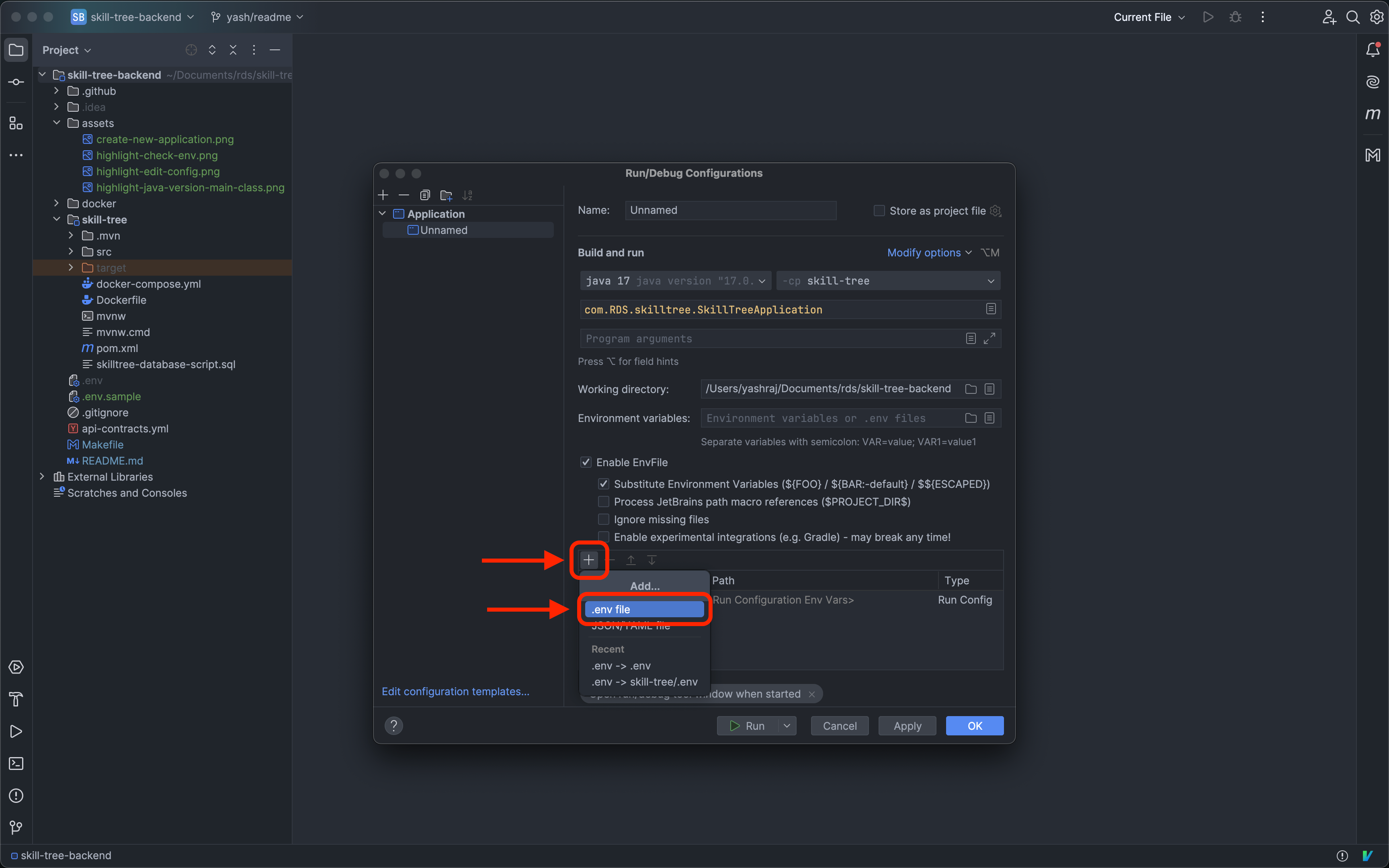Open the Terminal tool window
This screenshot has height=868, width=1389.
click(16, 764)
